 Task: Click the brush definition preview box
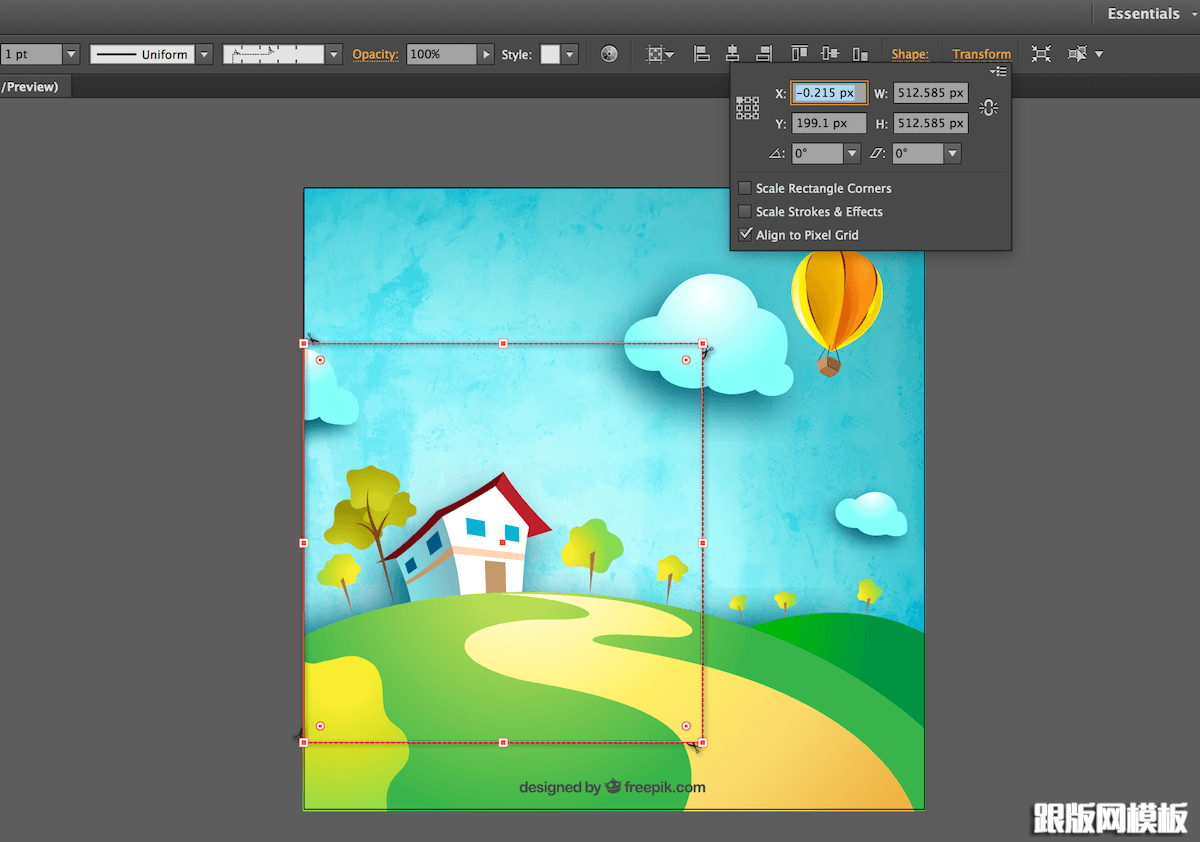click(273, 54)
